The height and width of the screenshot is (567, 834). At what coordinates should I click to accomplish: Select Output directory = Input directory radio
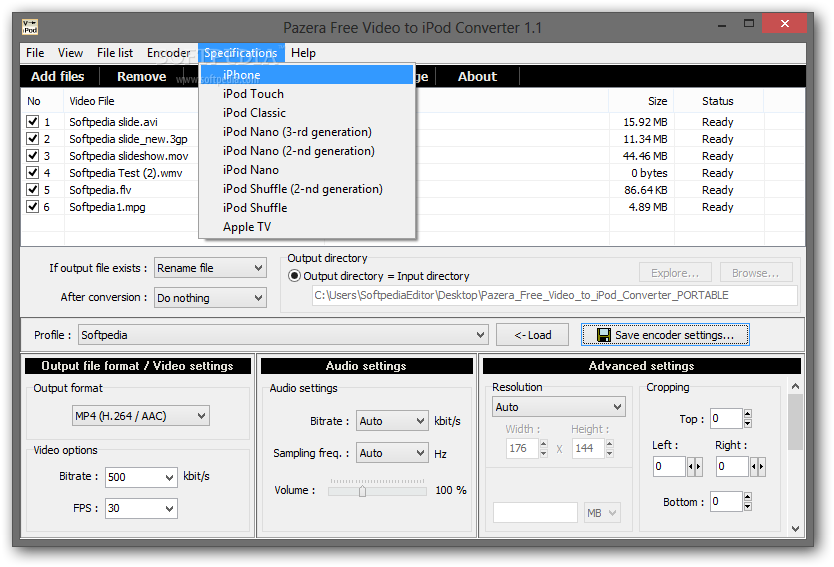click(294, 276)
